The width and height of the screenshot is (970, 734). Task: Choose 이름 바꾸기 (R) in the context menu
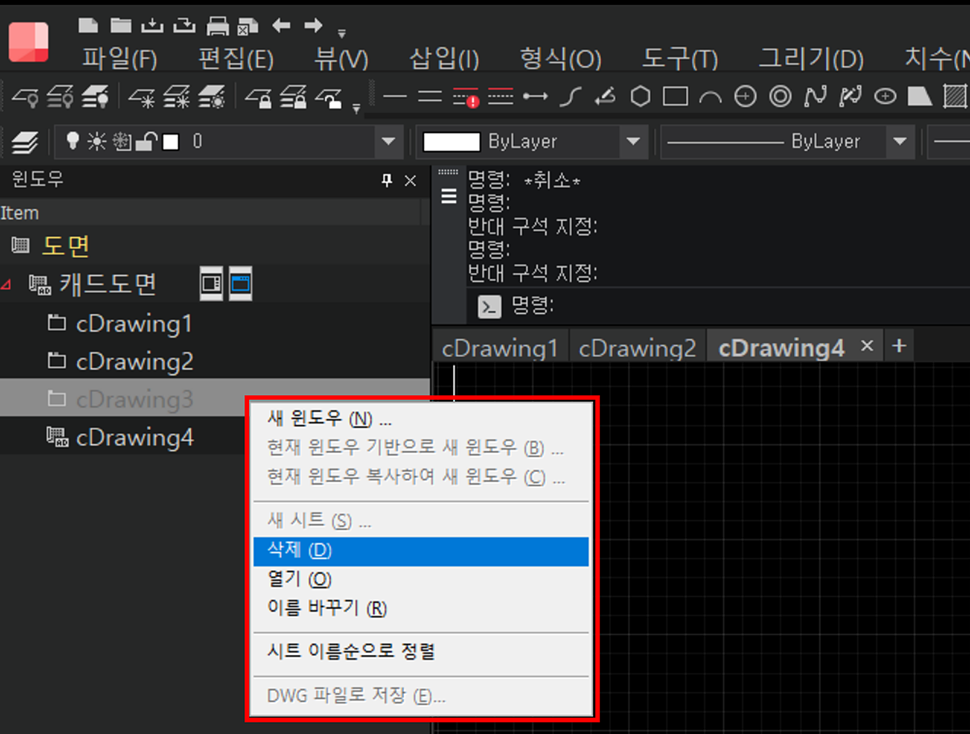pyautogui.click(x=421, y=609)
